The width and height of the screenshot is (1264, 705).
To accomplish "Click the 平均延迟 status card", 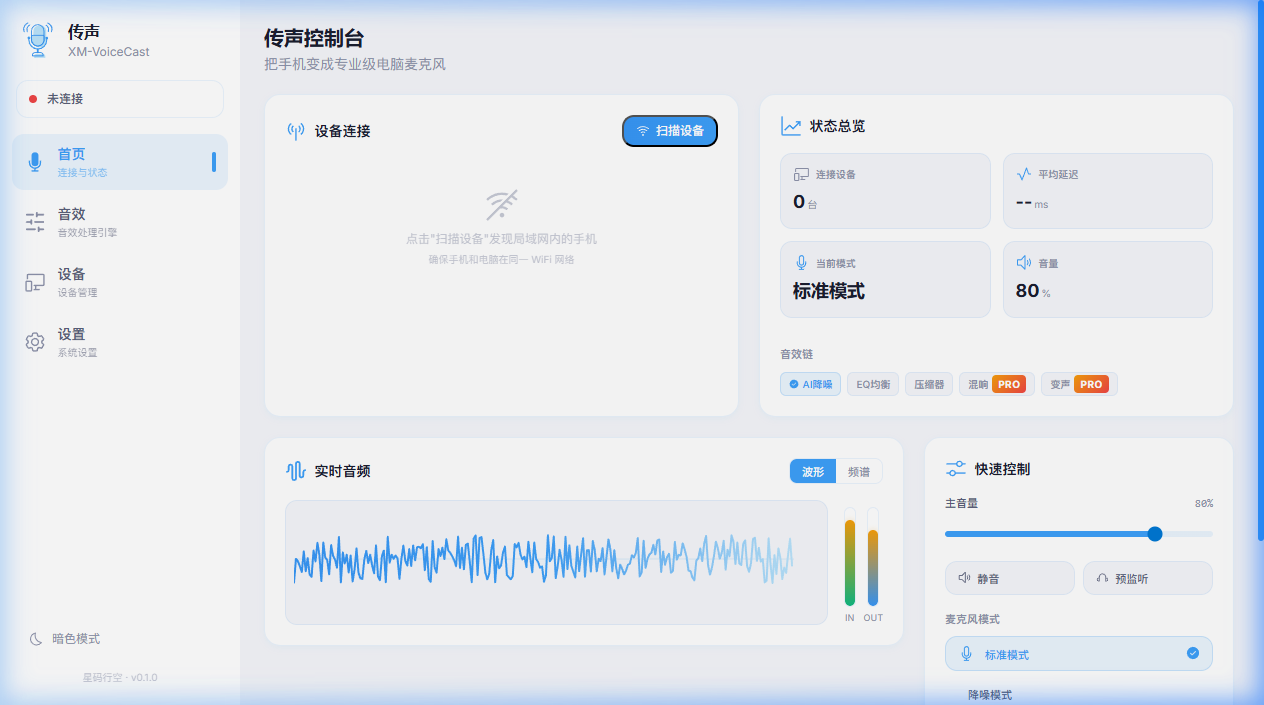I will click(1108, 191).
